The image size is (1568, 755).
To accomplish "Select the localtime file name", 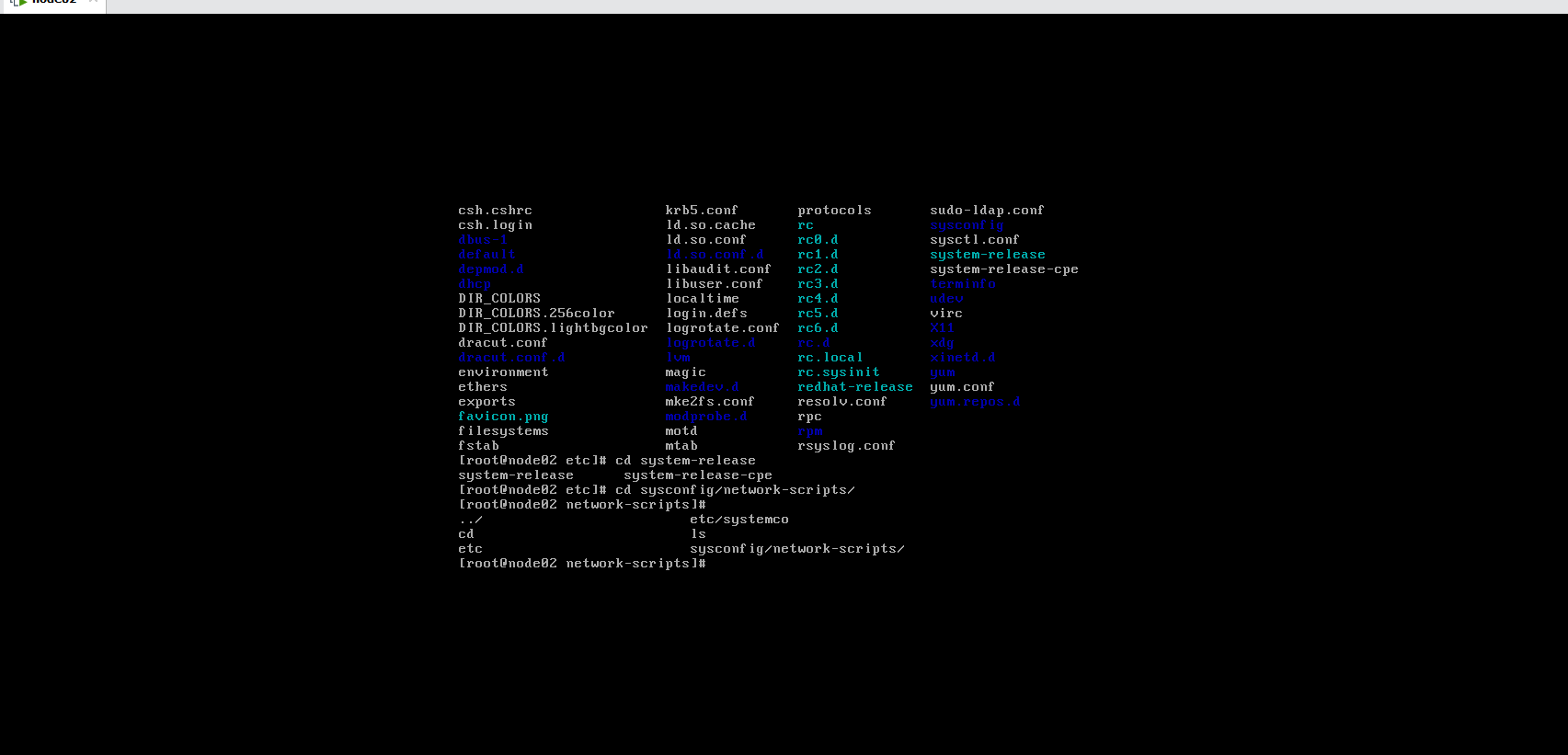I will pos(702,299).
